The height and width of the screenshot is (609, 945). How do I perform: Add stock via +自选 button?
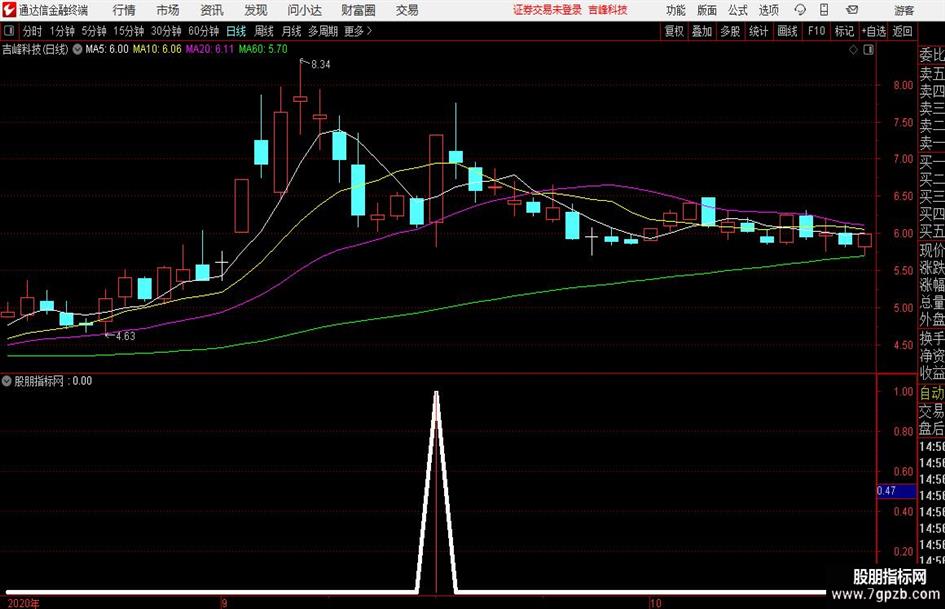pyautogui.click(x=873, y=31)
